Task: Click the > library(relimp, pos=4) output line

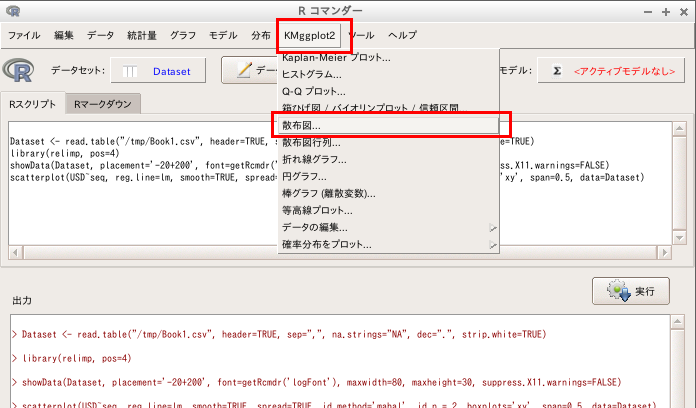Action: pyautogui.click(x=72, y=358)
